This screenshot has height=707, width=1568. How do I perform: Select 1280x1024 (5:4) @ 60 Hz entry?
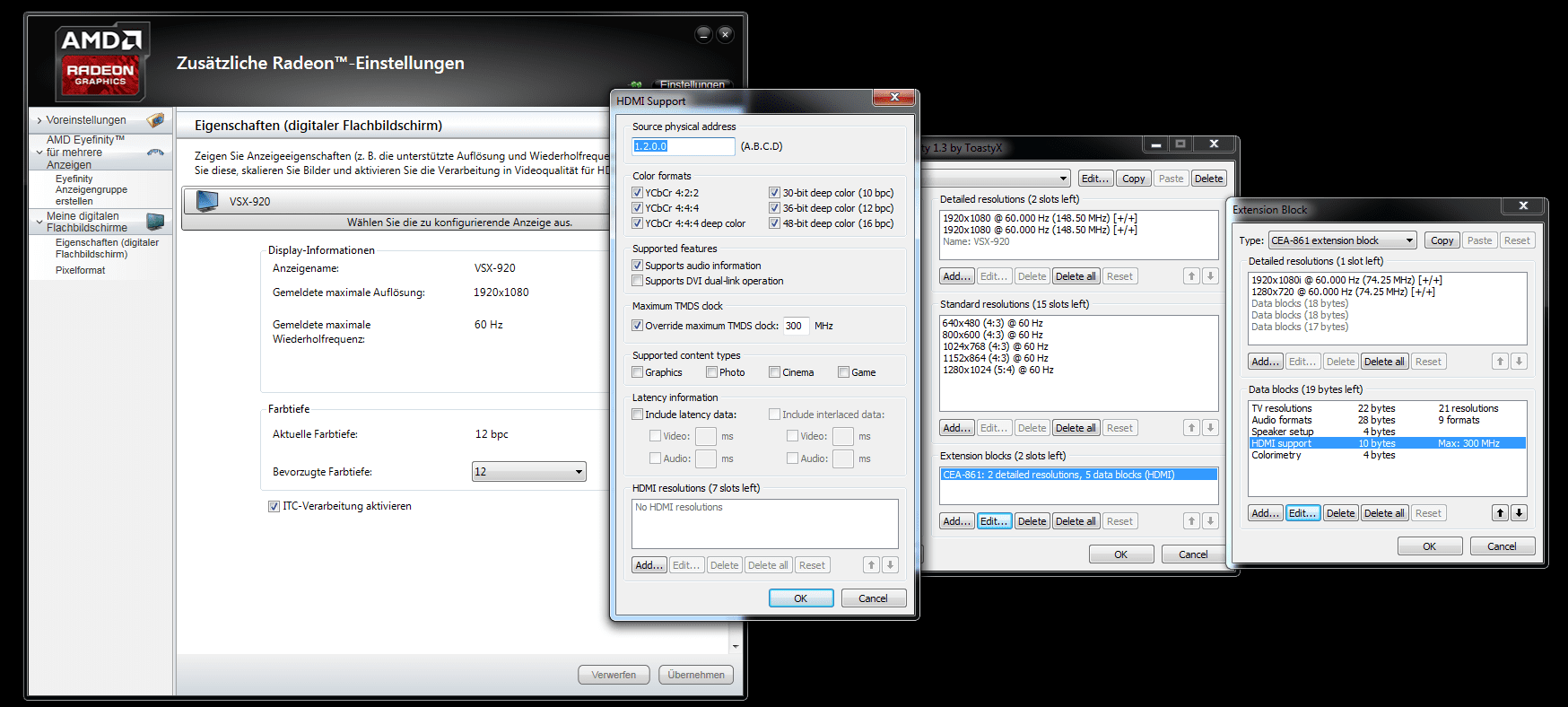tap(998, 370)
